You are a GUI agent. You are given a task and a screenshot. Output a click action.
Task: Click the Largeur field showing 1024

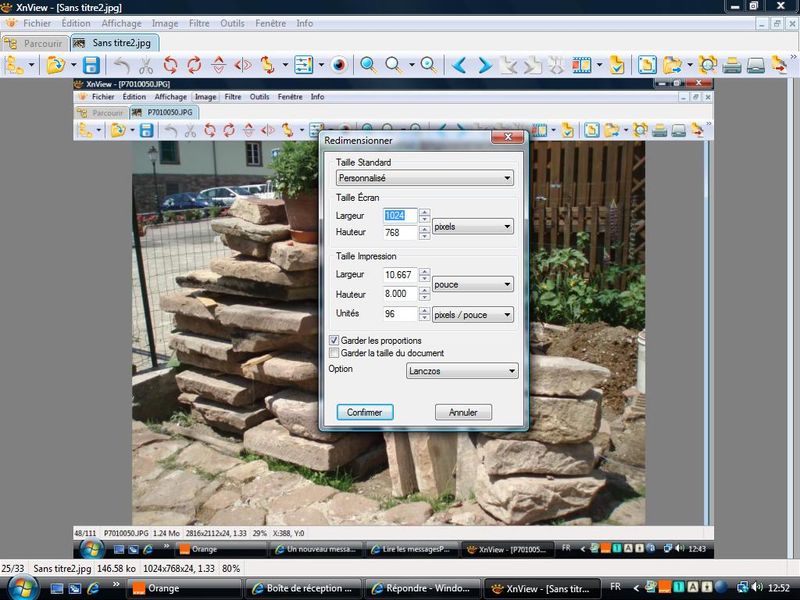click(400, 215)
